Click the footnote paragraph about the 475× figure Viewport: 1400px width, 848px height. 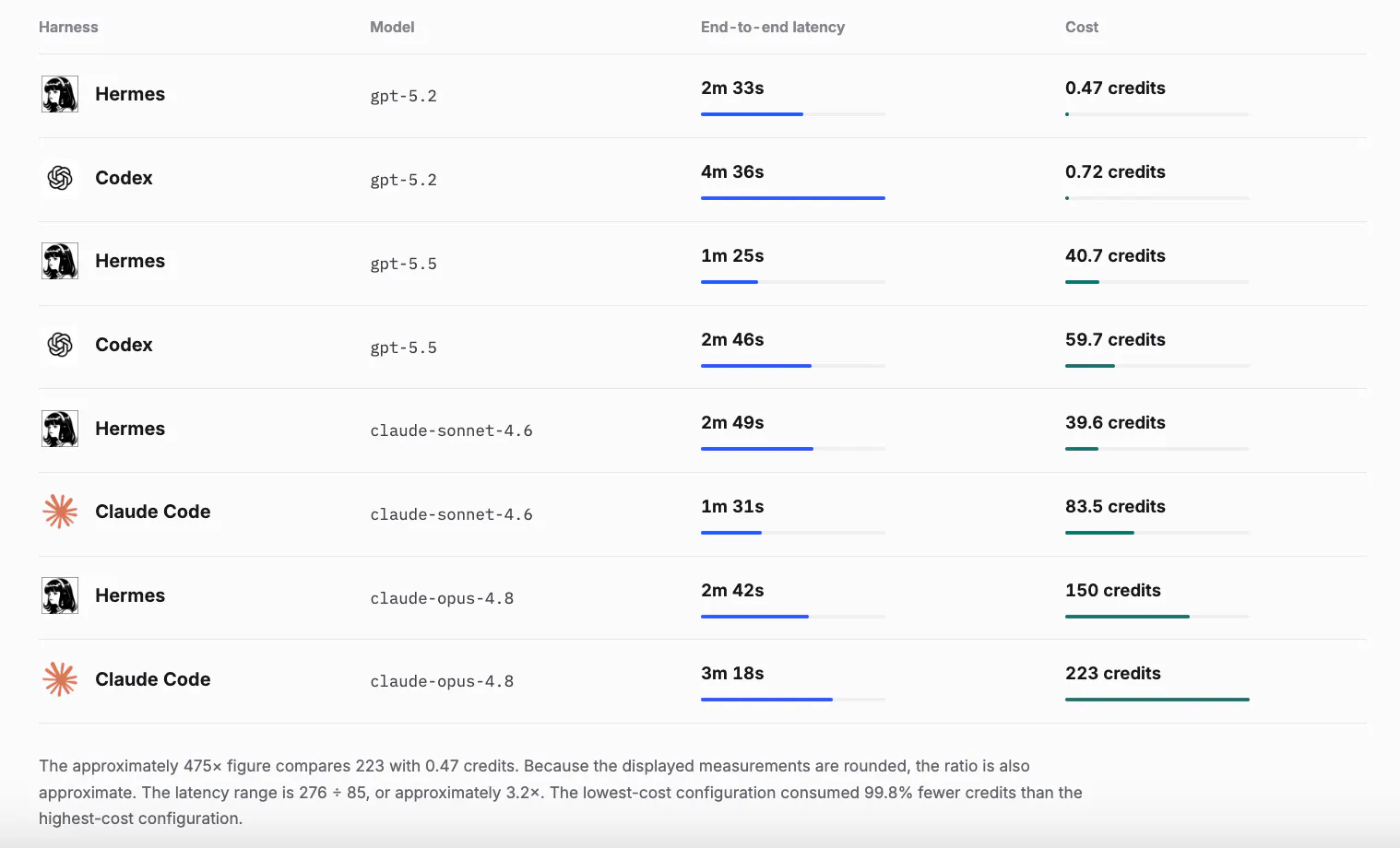[x=561, y=792]
